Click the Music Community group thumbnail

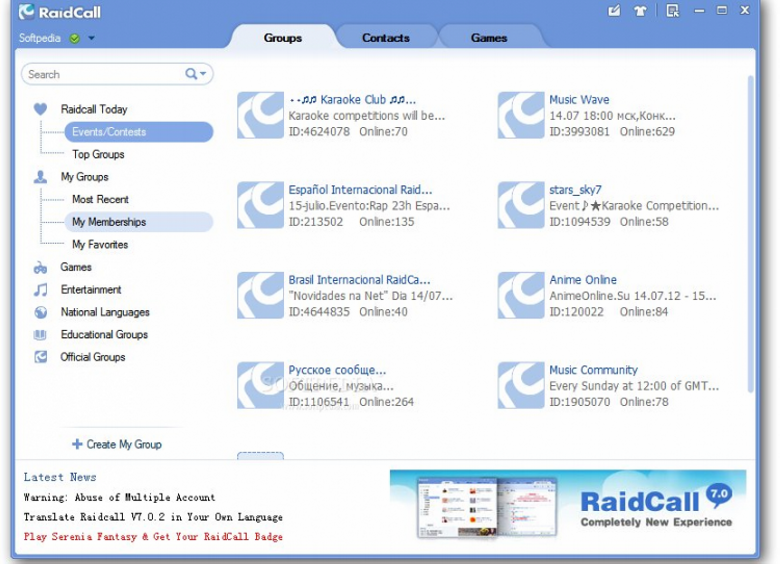[521, 385]
